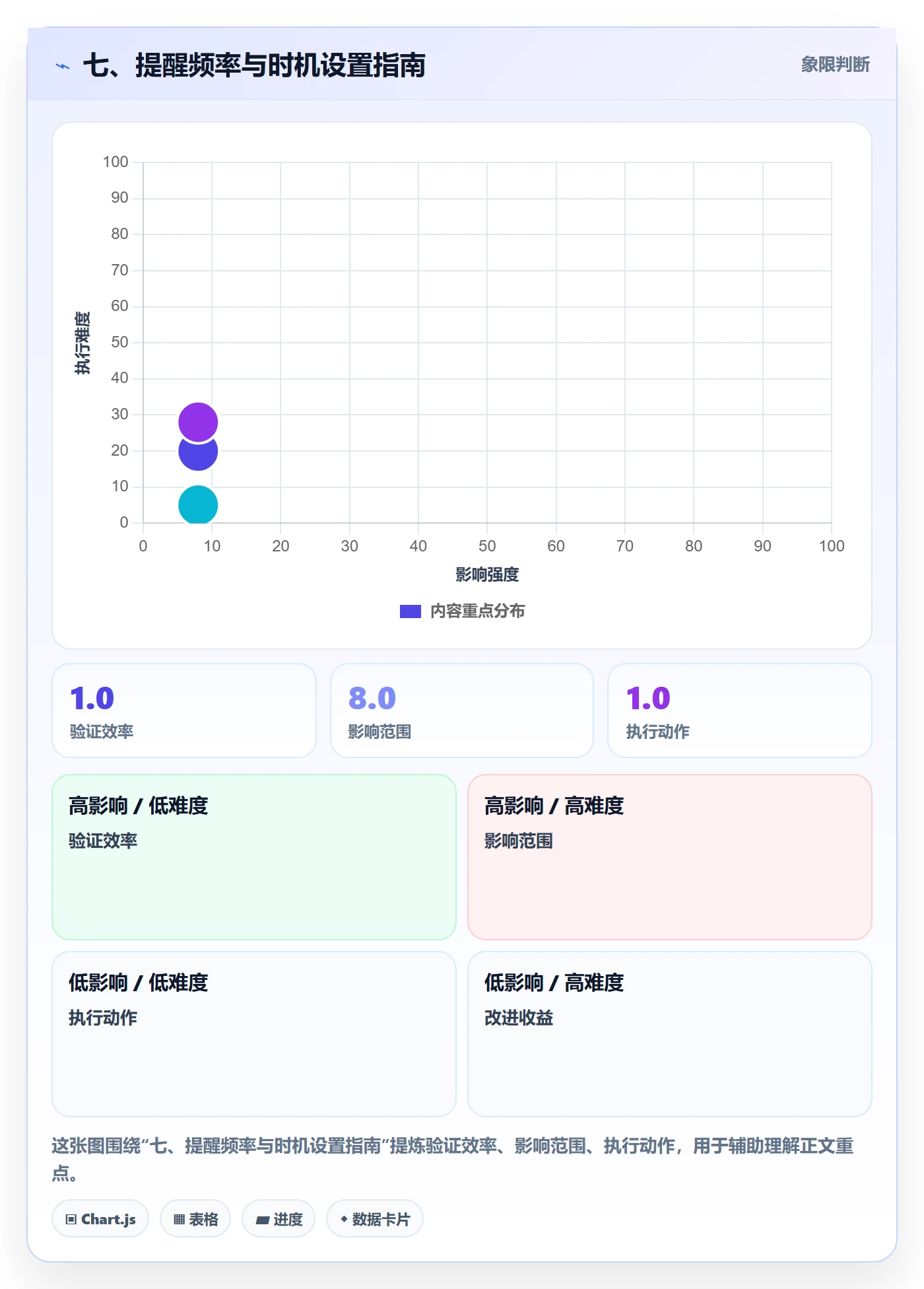Select the 验证效率 stat card showing 1.0
The image size is (924, 1289).
[184, 711]
